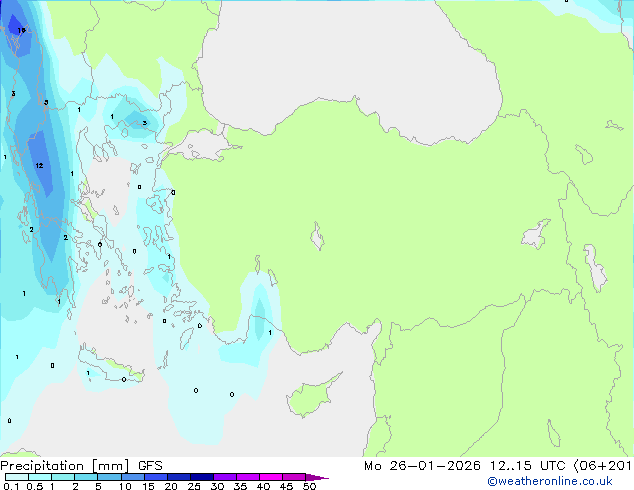
Task: Click the '20' legend scale label
Action: pyautogui.click(x=171, y=486)
